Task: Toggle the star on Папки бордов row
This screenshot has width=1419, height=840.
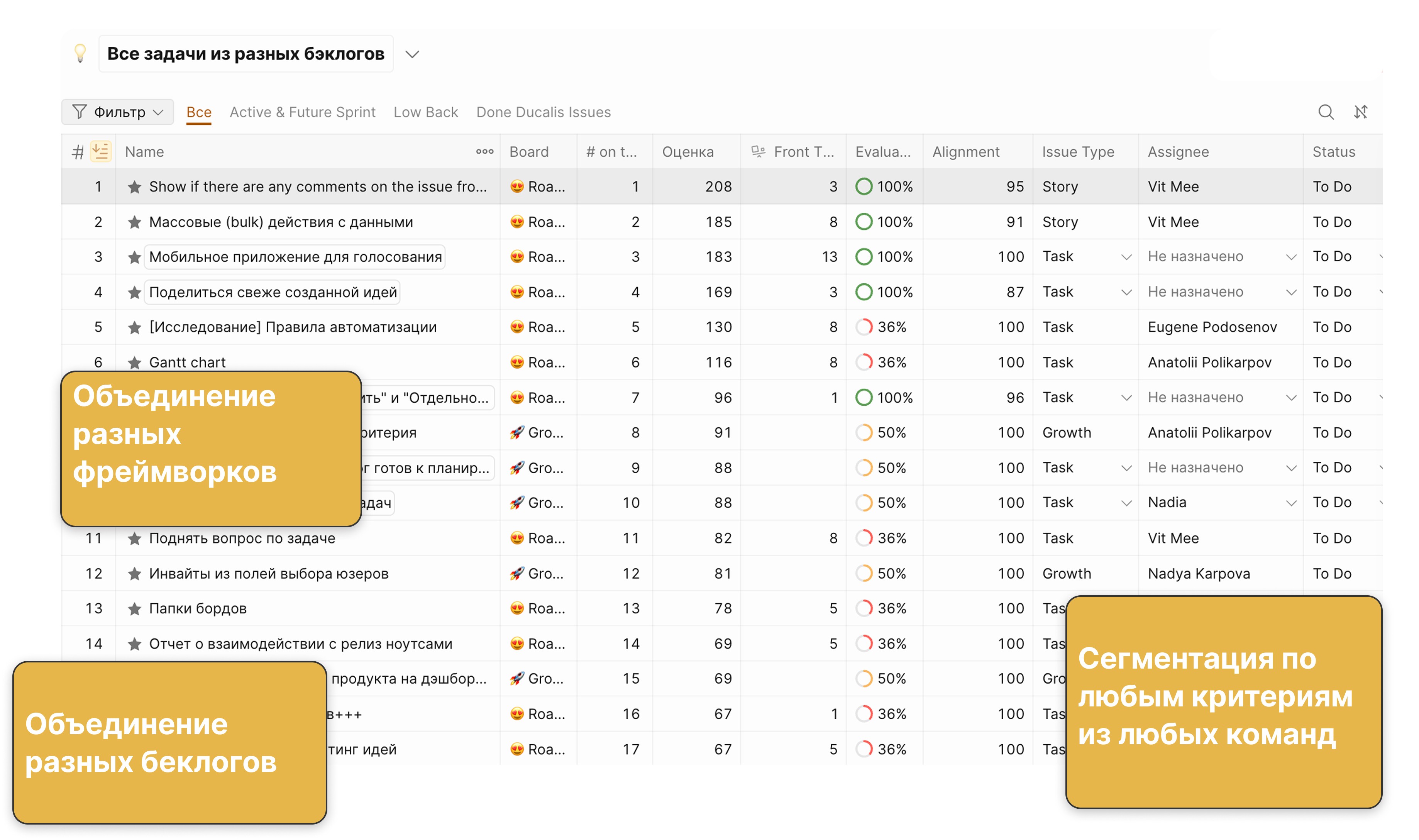Action: click(134, 608)
